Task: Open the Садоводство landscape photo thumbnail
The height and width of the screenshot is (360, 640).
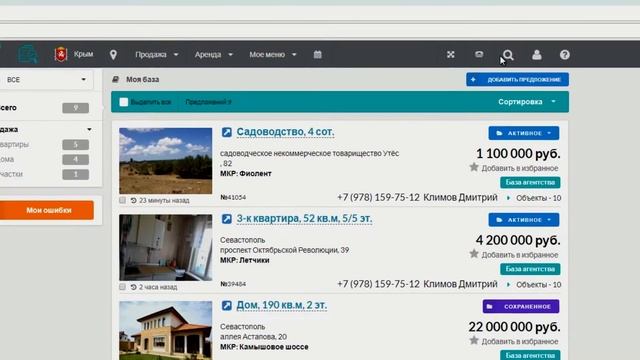Action: [x=166, y=161]
